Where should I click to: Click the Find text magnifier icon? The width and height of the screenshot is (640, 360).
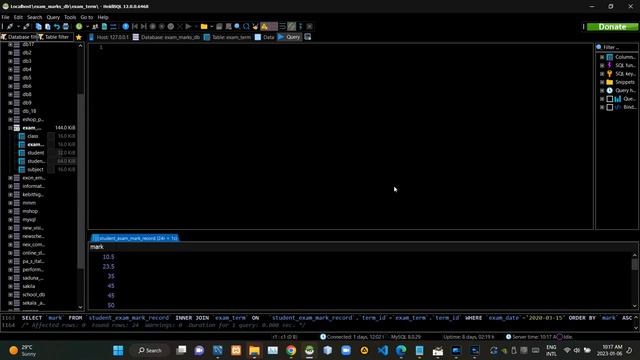click(x=237, y=27)
